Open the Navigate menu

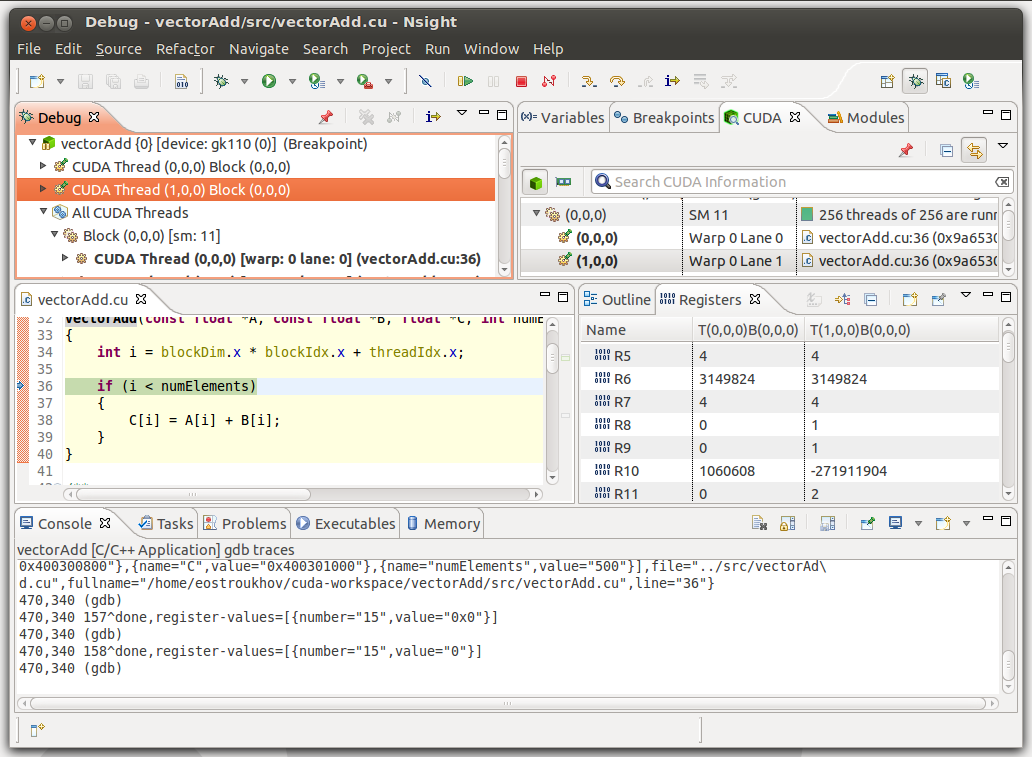[x=259, y=48]
